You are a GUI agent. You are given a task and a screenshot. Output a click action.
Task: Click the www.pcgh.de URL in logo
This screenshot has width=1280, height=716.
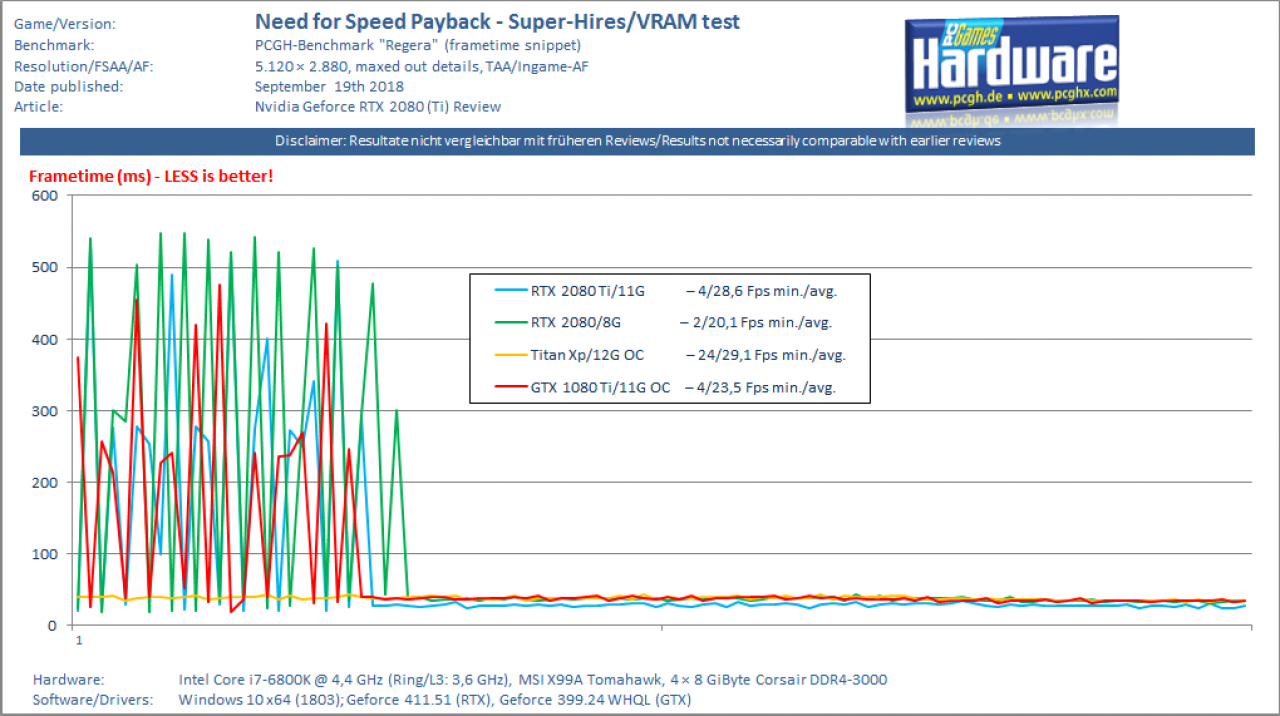pos(955,100)
